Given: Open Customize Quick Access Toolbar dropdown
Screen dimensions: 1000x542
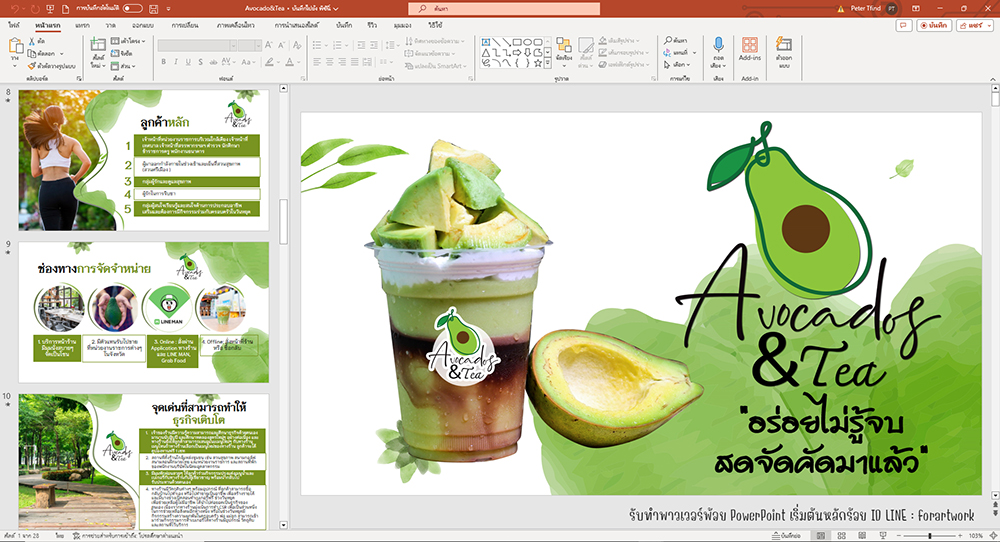Looking at the screenshot, I should [168, 9].
